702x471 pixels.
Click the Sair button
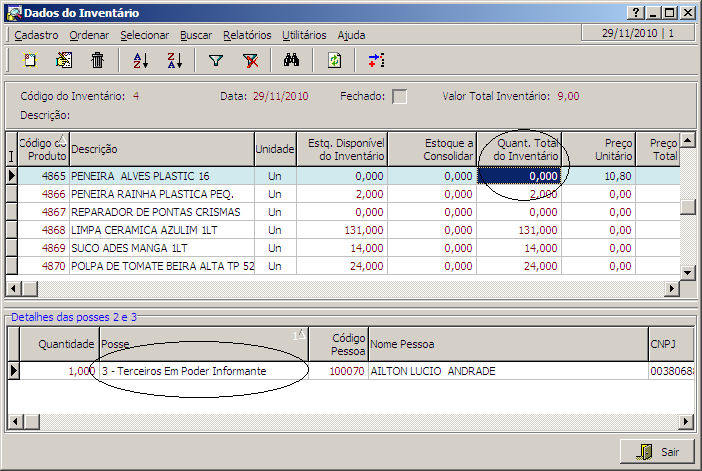click(x=657, y=452)
